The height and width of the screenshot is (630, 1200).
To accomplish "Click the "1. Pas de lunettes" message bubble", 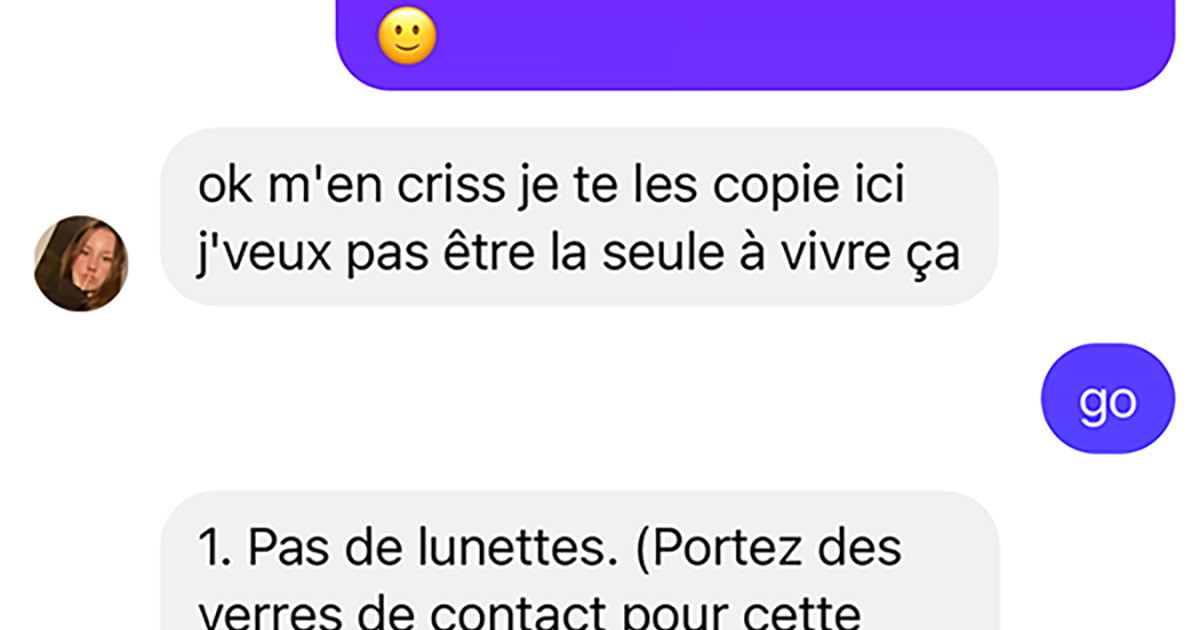I will point(580,560).
